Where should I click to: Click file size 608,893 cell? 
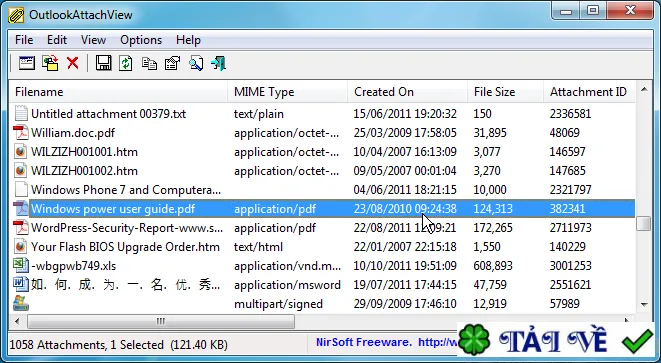point(493,266)
